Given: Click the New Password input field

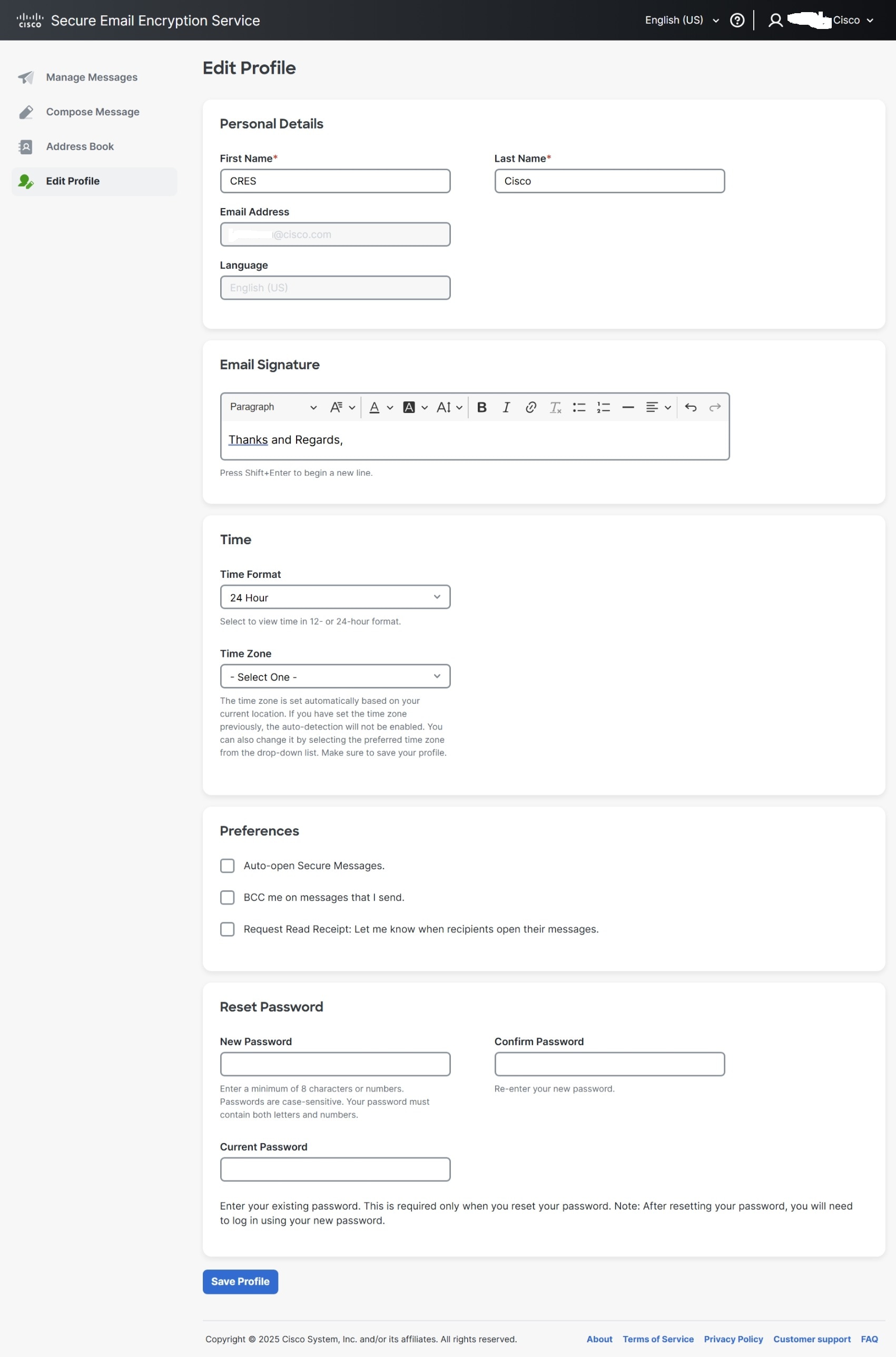Looking at the screenshot, I should pyautogui.click(x=336, y=1064).
